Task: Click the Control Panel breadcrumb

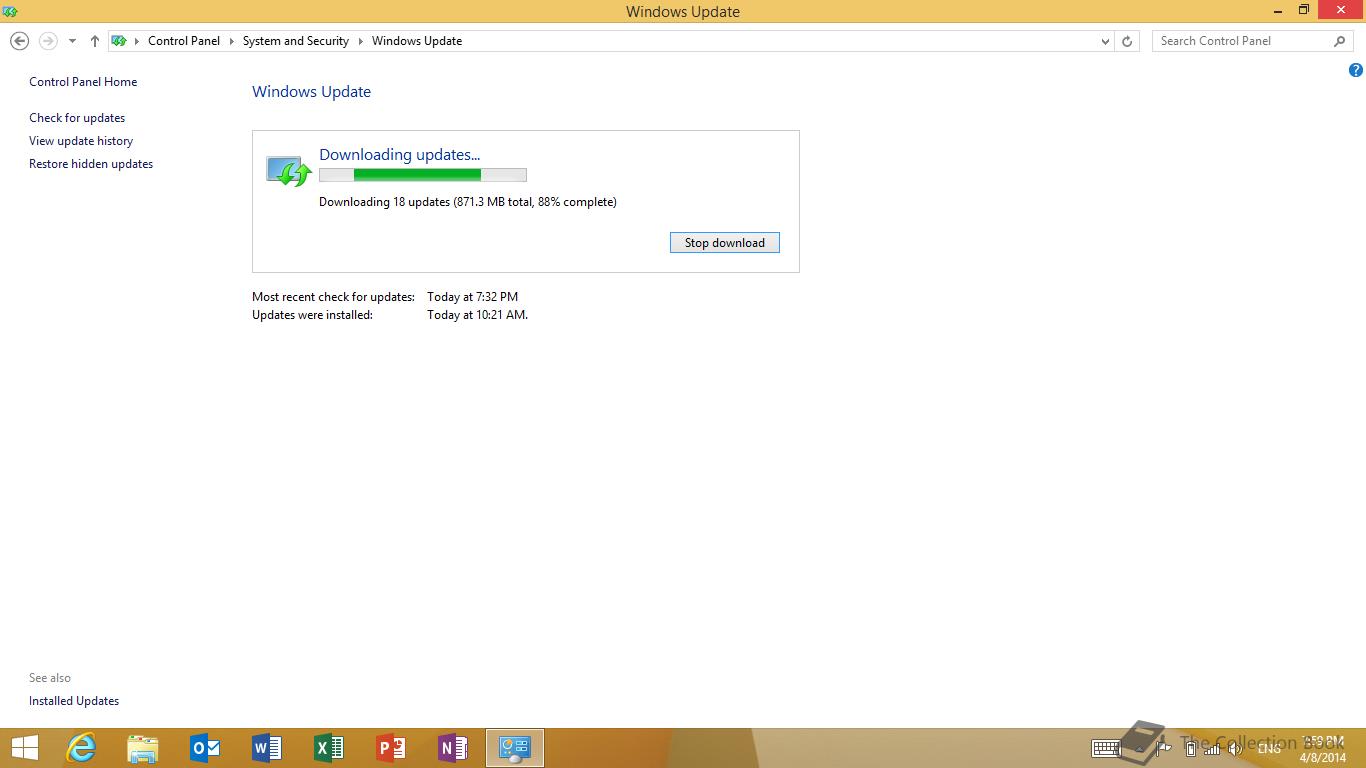Action: (184, 41)
